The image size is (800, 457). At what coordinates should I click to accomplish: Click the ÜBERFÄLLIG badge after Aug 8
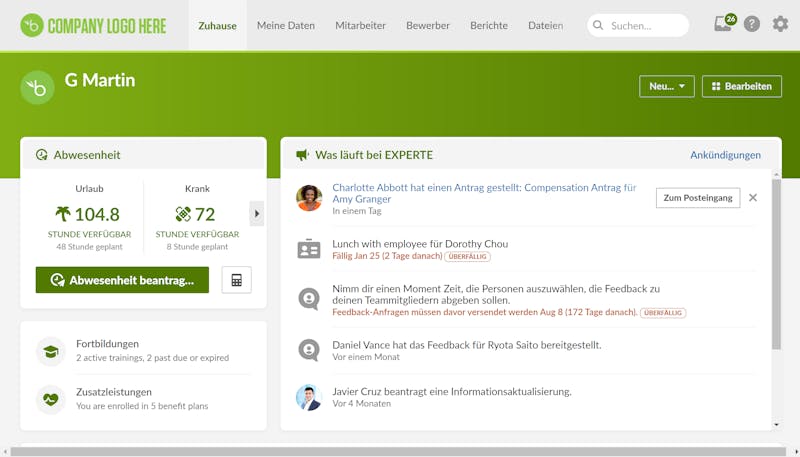click(x=663, y=313)
